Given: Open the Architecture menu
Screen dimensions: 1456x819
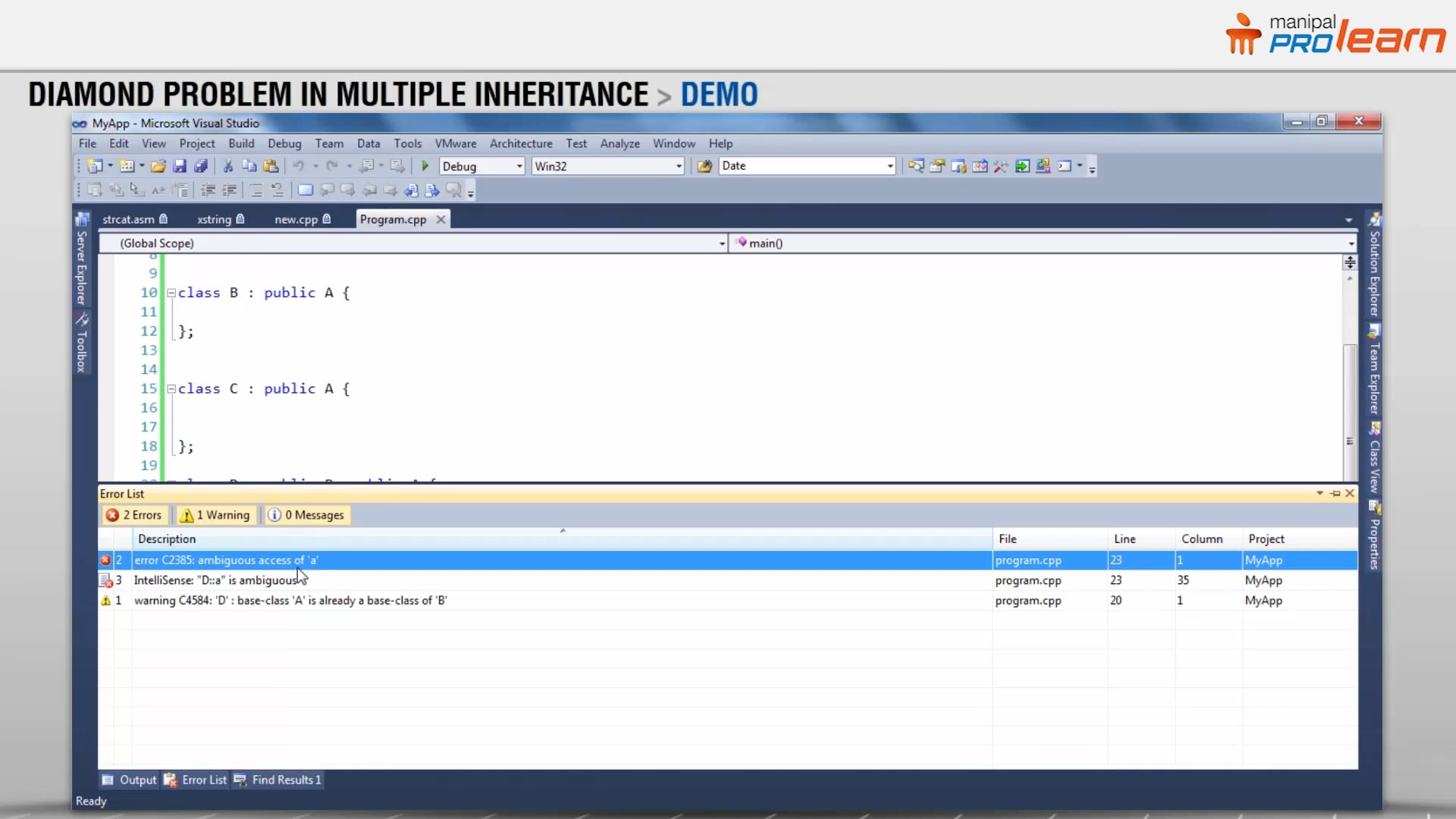Looking at the screenshot, I should [x=521, y=143].
